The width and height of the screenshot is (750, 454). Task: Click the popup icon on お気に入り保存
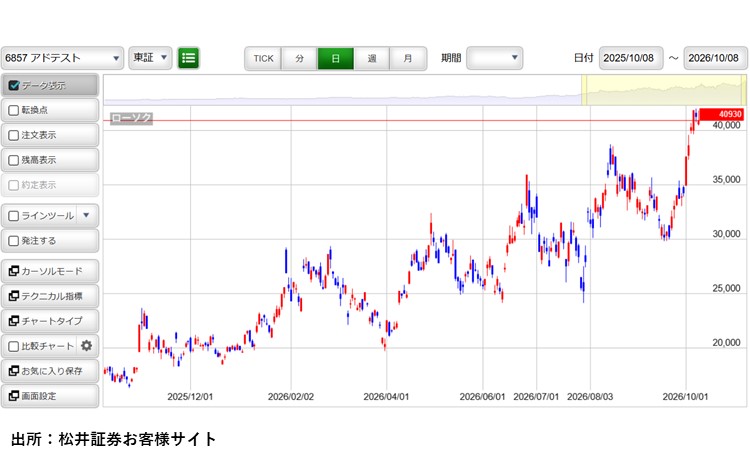[14, 371]
